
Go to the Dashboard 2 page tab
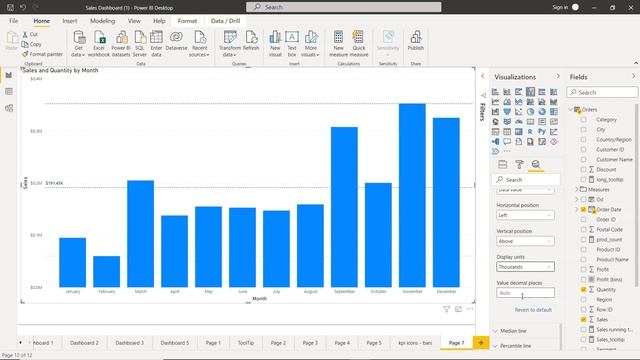pyautogui.click(x=84, y=343)
